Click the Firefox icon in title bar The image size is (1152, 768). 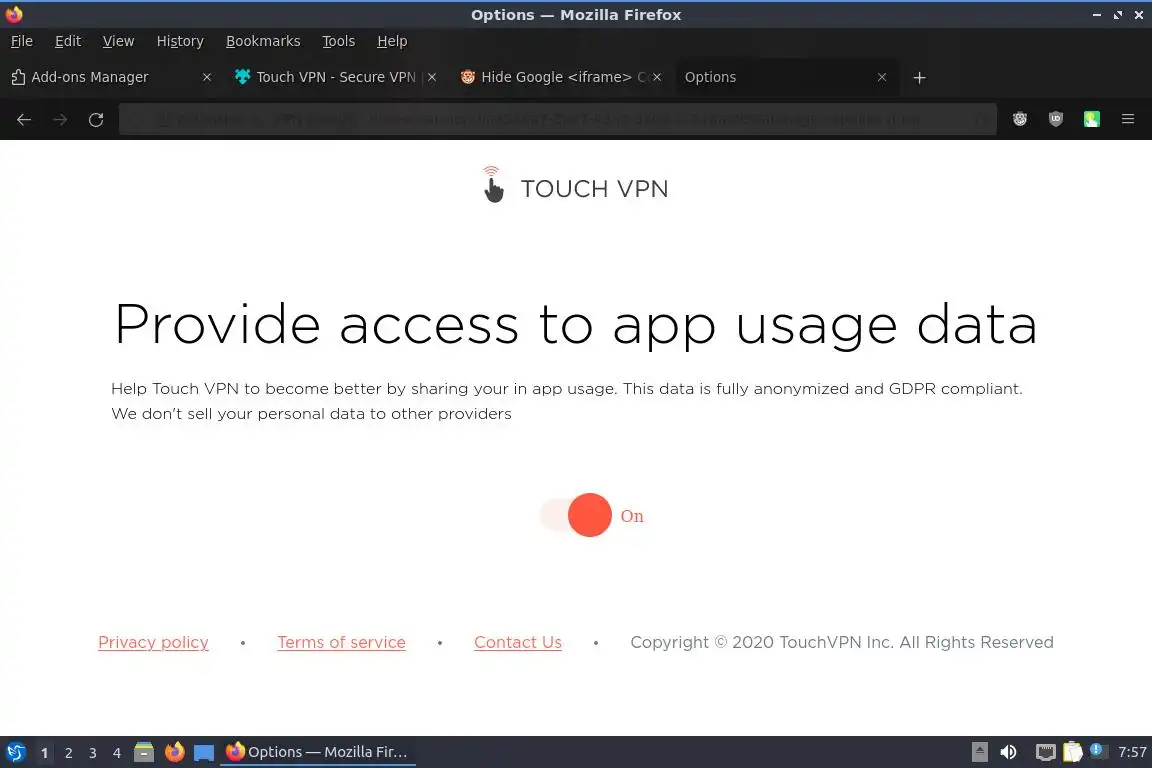pos(14,14)
